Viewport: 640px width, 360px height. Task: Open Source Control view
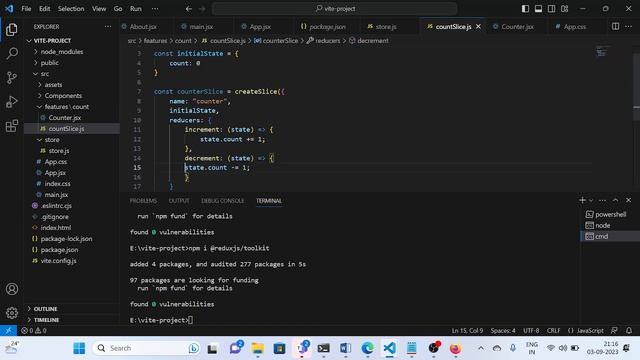(x=12, y=78)
